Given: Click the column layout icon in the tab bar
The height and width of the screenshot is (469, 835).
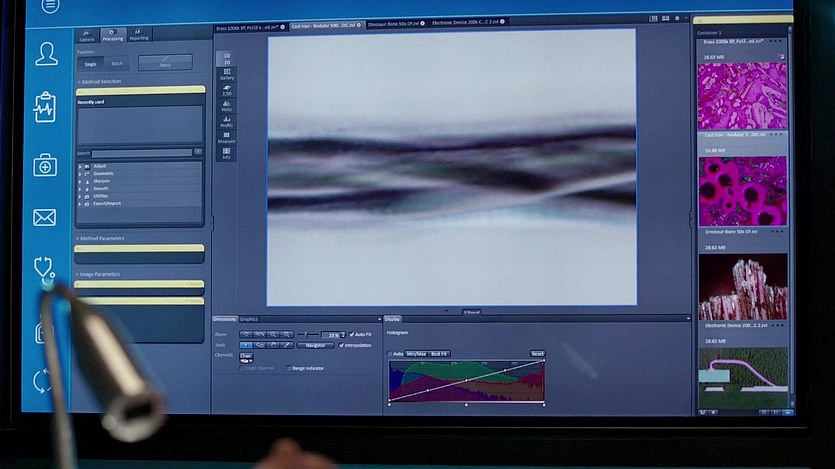Looking at the screenshot, I should tap(653, 19).
